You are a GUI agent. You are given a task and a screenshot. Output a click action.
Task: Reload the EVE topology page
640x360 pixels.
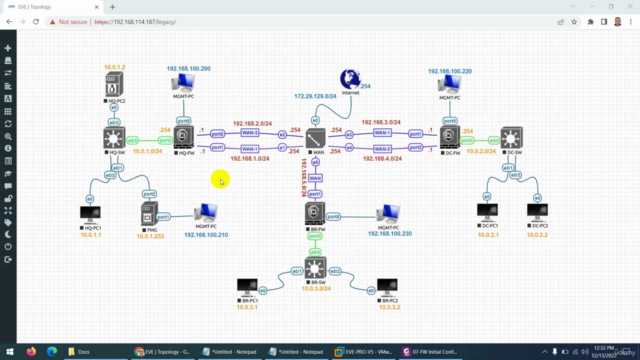point(36,22)
